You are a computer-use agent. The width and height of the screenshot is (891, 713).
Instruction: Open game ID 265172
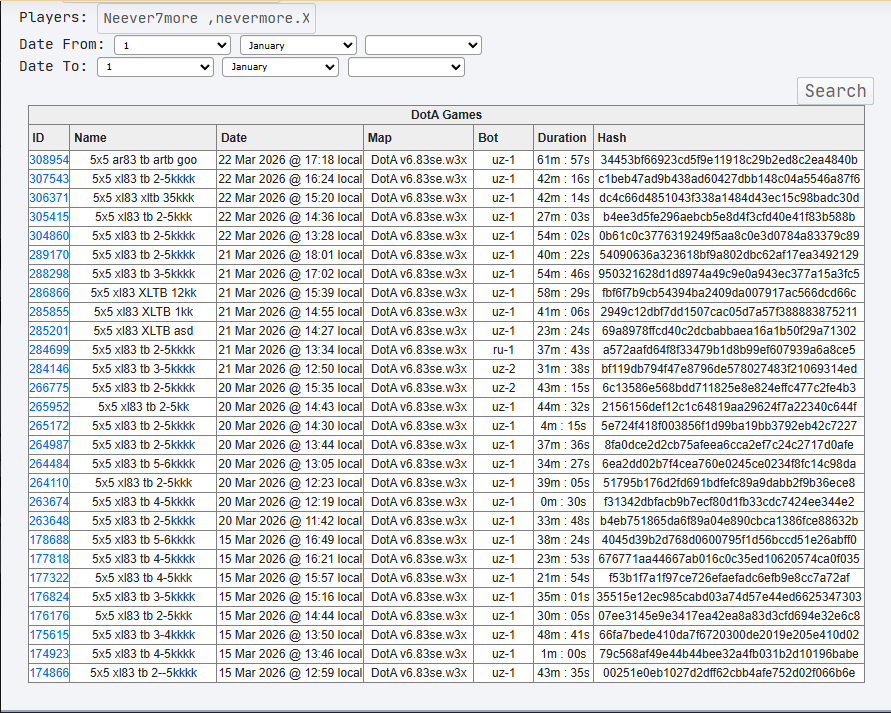click(x=49, y=426)
